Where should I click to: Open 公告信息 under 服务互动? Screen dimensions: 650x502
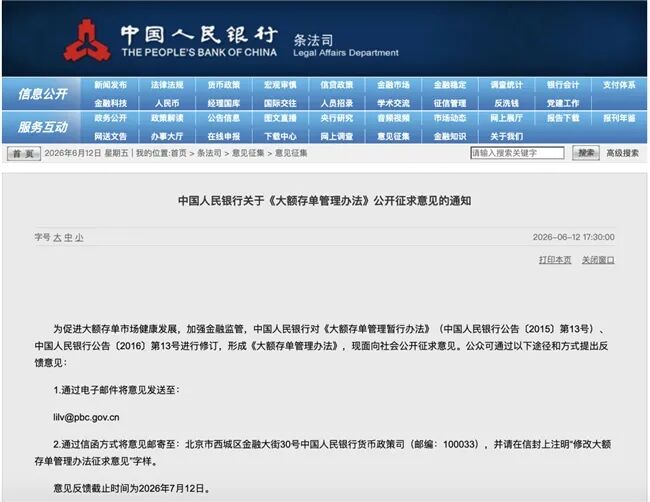tap(224, 118)
